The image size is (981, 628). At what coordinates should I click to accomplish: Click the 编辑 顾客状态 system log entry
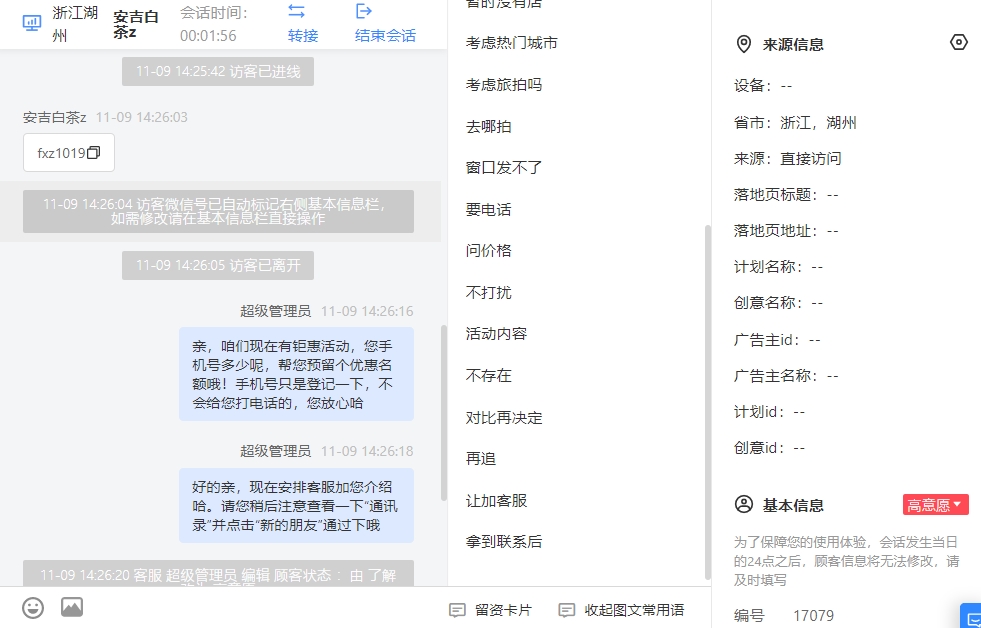click(x=218, y=575)
